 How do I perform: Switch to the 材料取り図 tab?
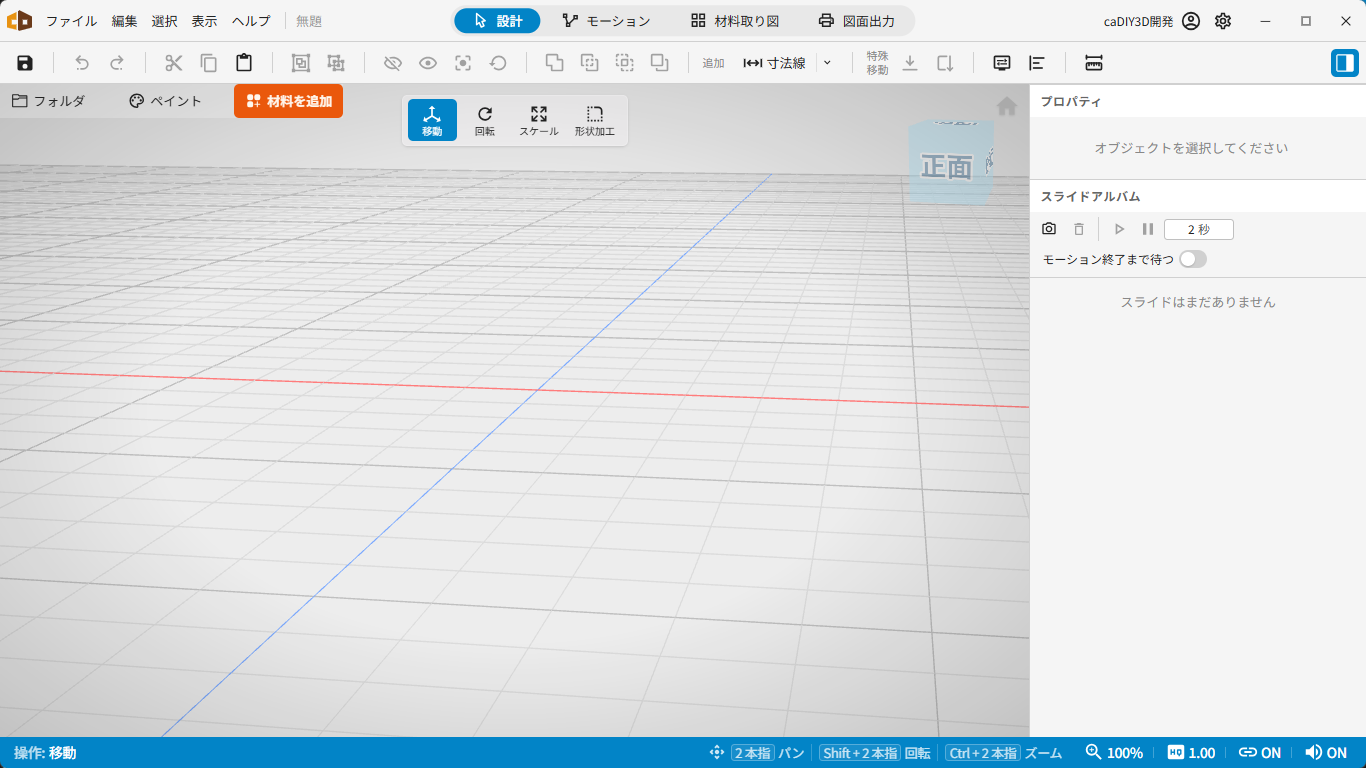point(735,21)
